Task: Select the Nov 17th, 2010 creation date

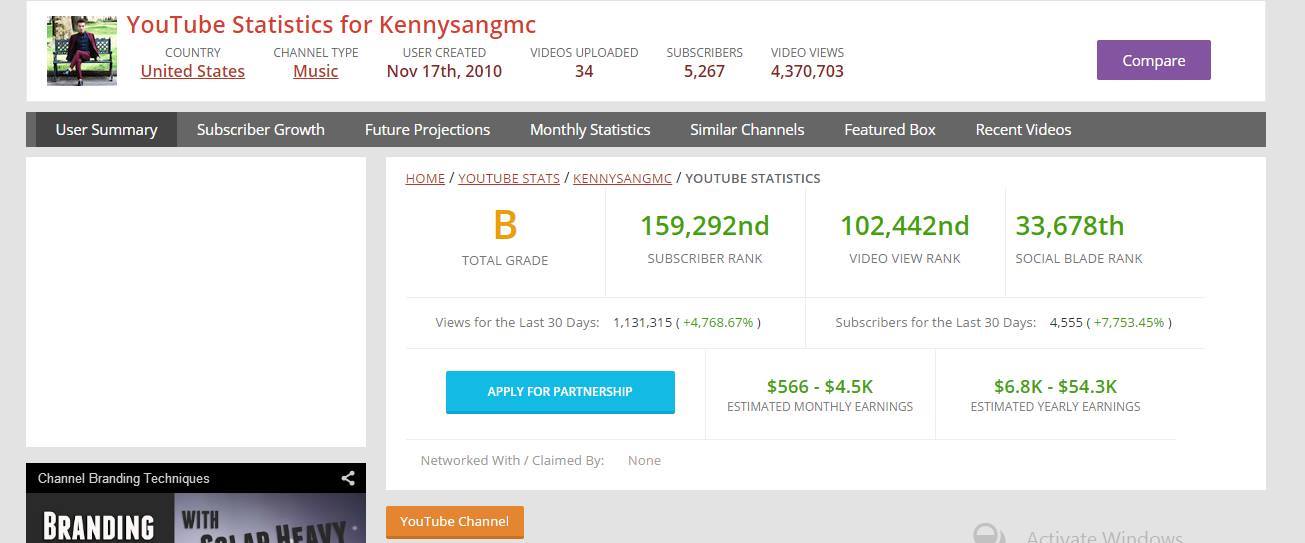Action: 444,71
